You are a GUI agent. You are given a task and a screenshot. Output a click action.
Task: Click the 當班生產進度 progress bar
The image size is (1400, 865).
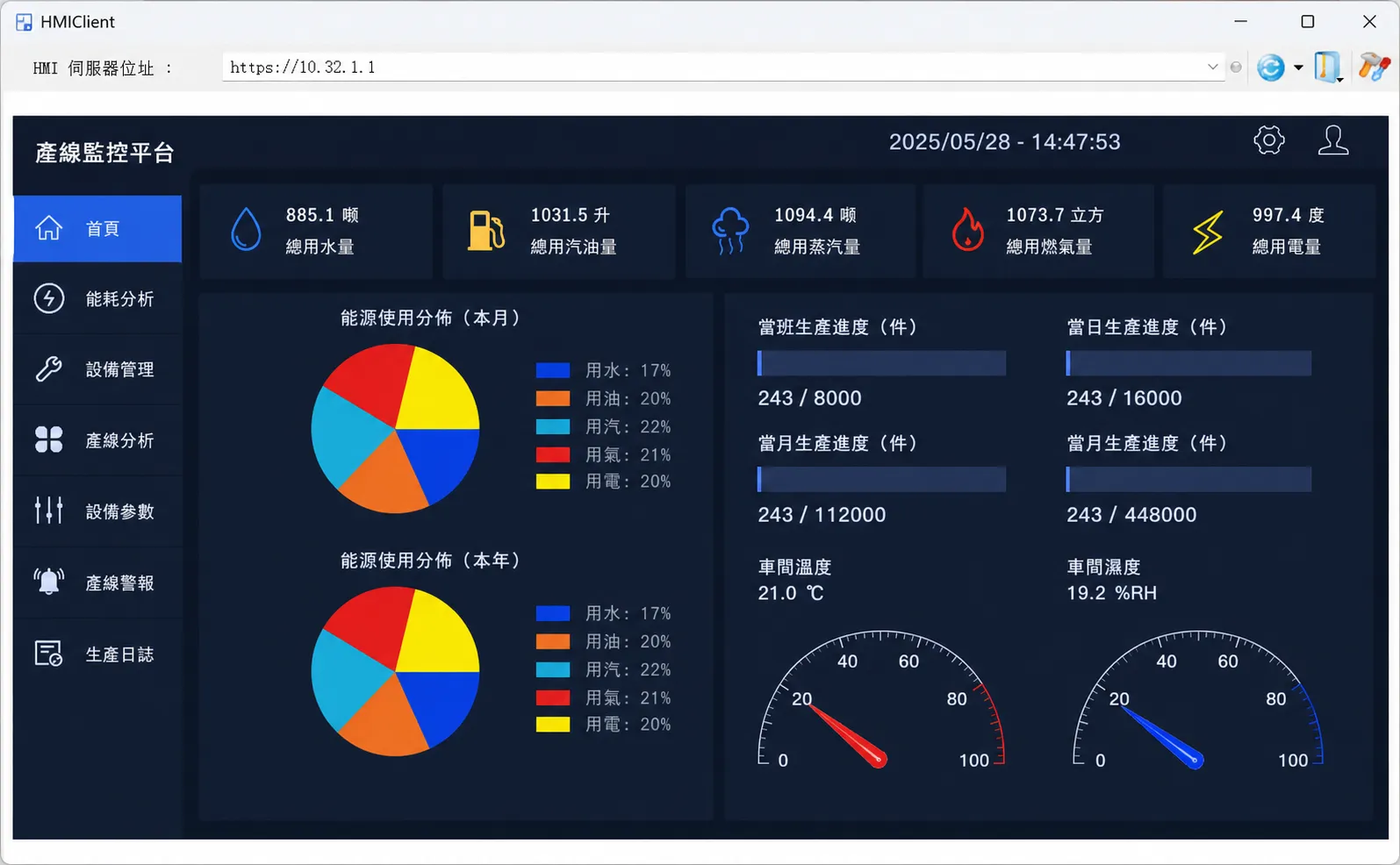click(x=881, y=363)
